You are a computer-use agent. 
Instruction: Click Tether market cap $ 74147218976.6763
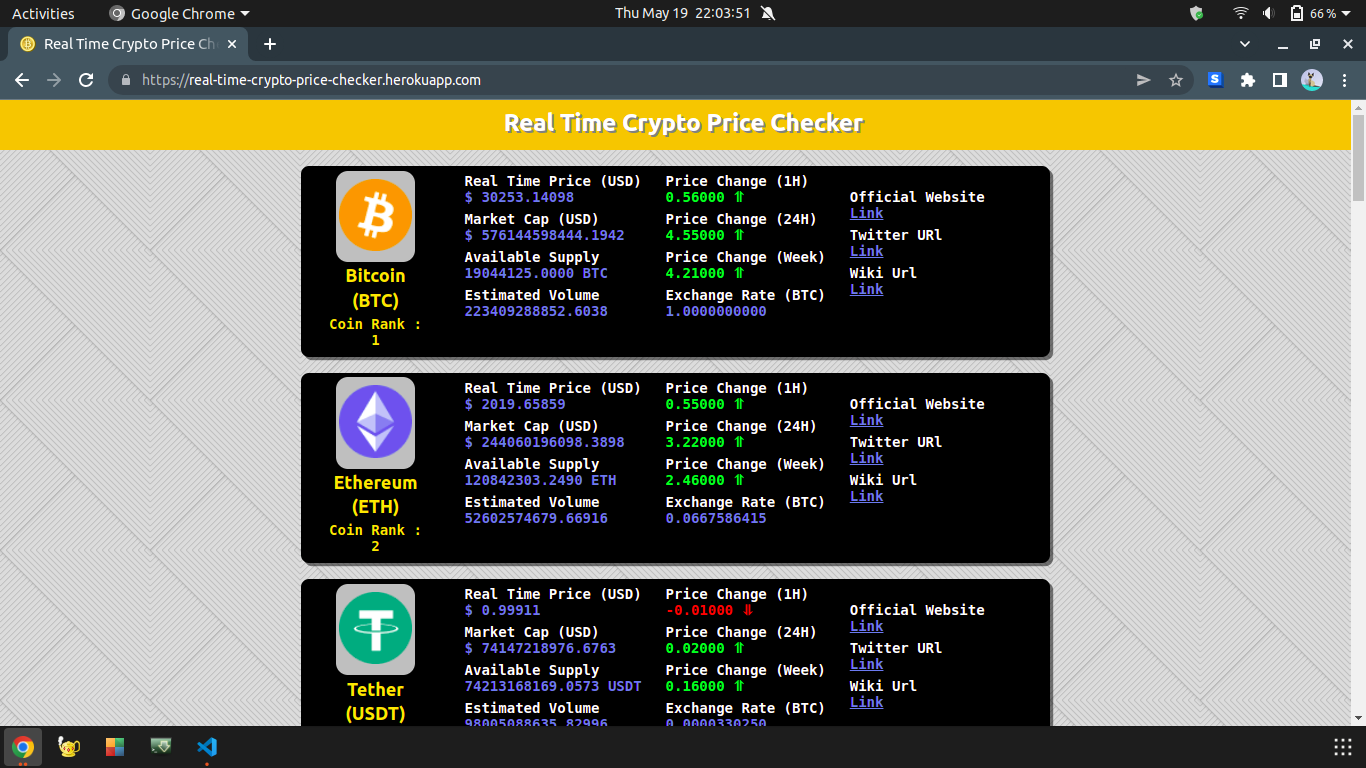point(540,648)
